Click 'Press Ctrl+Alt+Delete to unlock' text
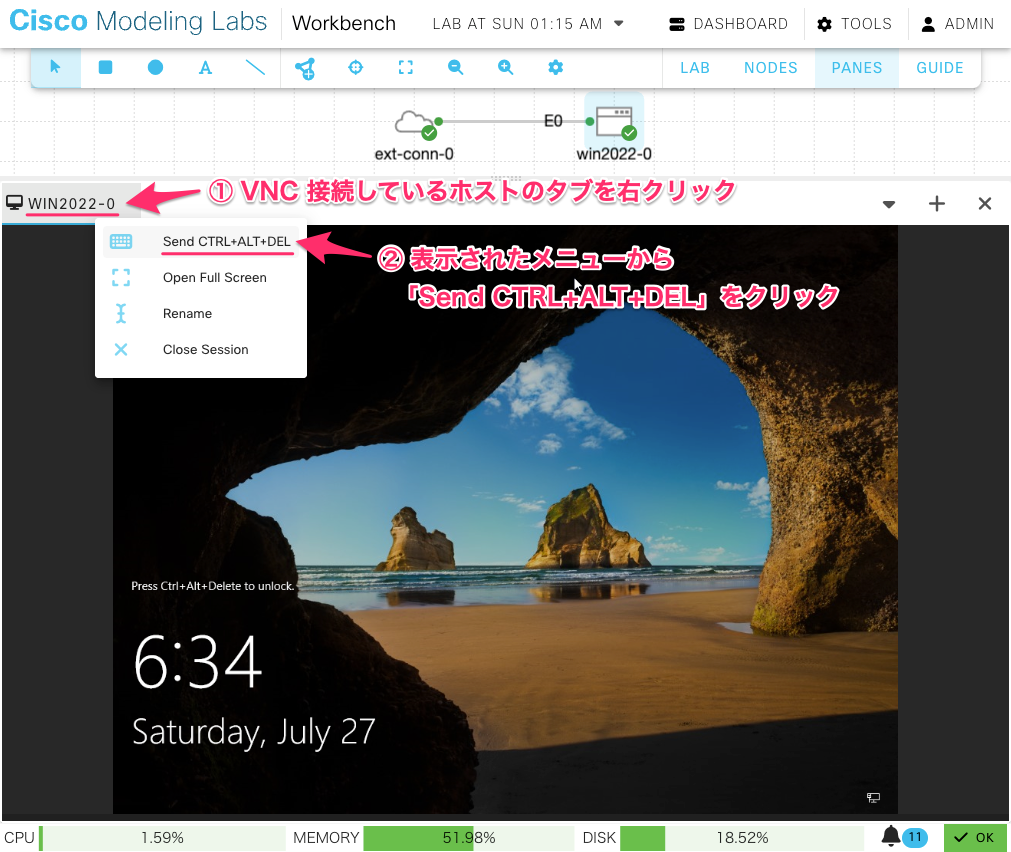 (x=213, y=586)
